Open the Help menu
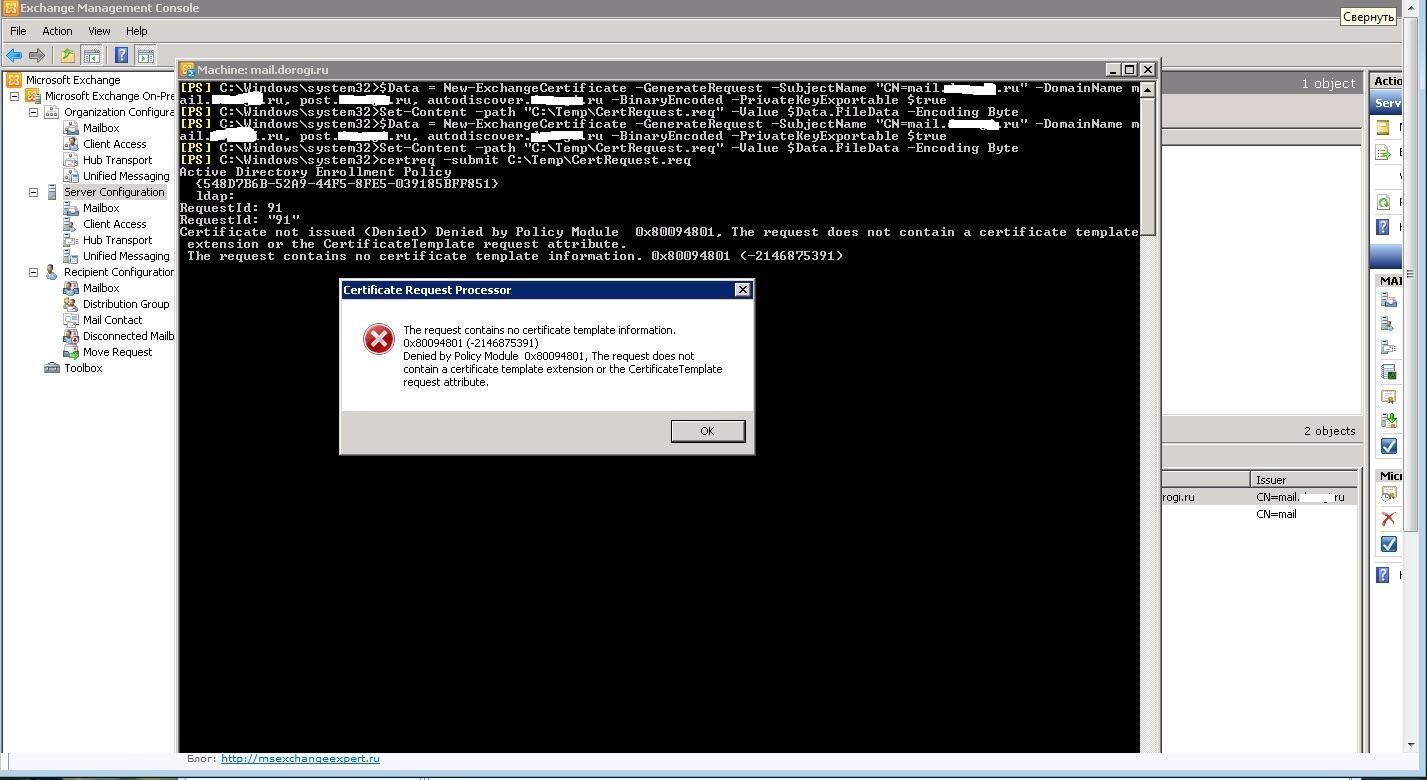This screenshot has width=1427, height=780. [x=137, y=31]
